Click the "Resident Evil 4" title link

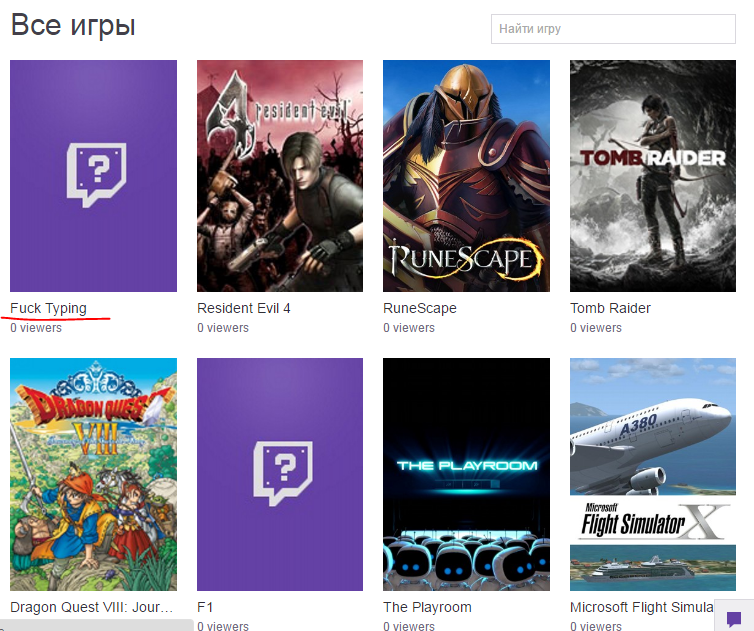(x=244, y=308)
